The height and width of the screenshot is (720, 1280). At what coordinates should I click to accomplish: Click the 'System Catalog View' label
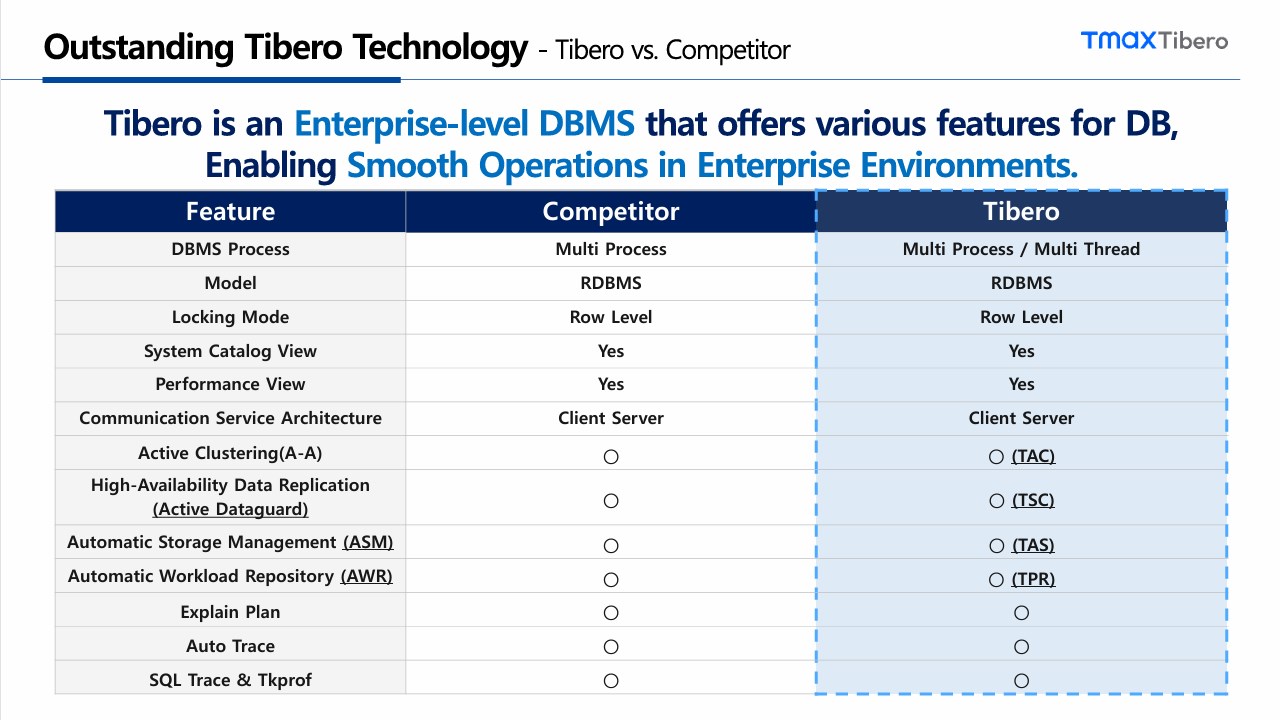230,351
